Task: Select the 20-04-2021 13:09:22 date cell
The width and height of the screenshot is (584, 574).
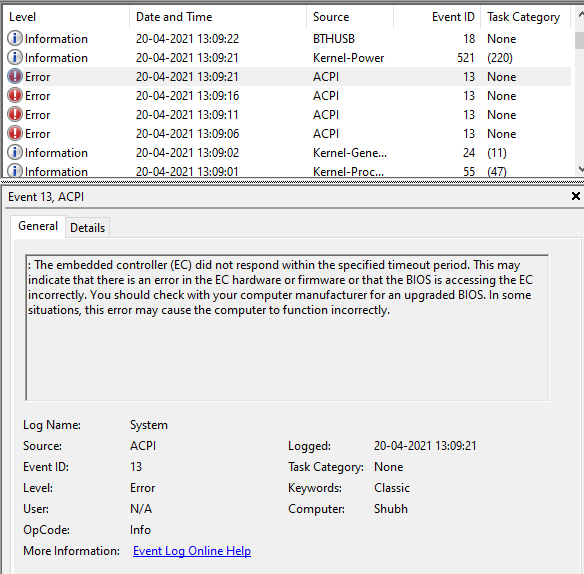Action: (187, 39)
